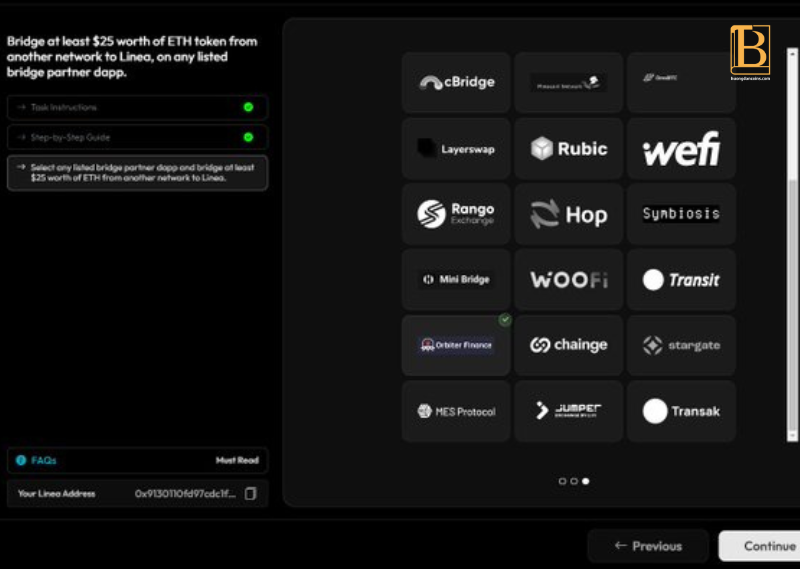Open the wefi bridge card
Viewport: 800px width, 569px height.
(681, 149)
